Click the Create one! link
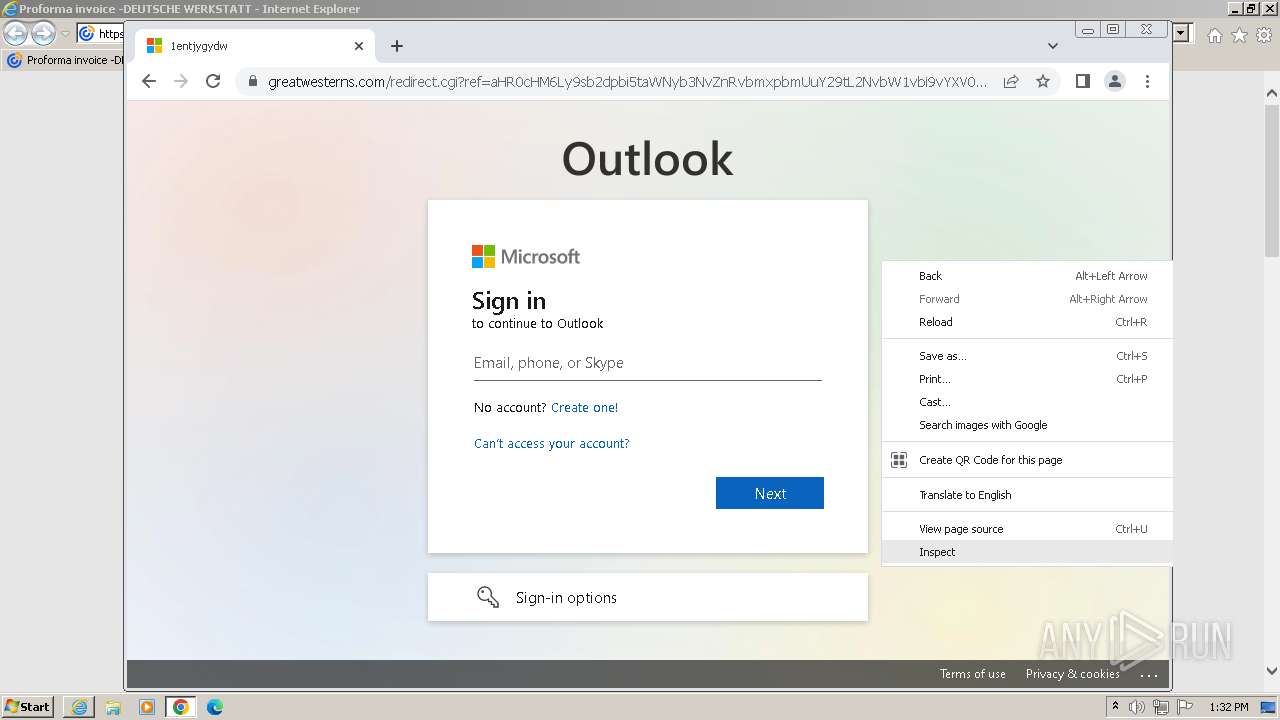Screen dimensions: 1280x720 click(x=584, y=407)
